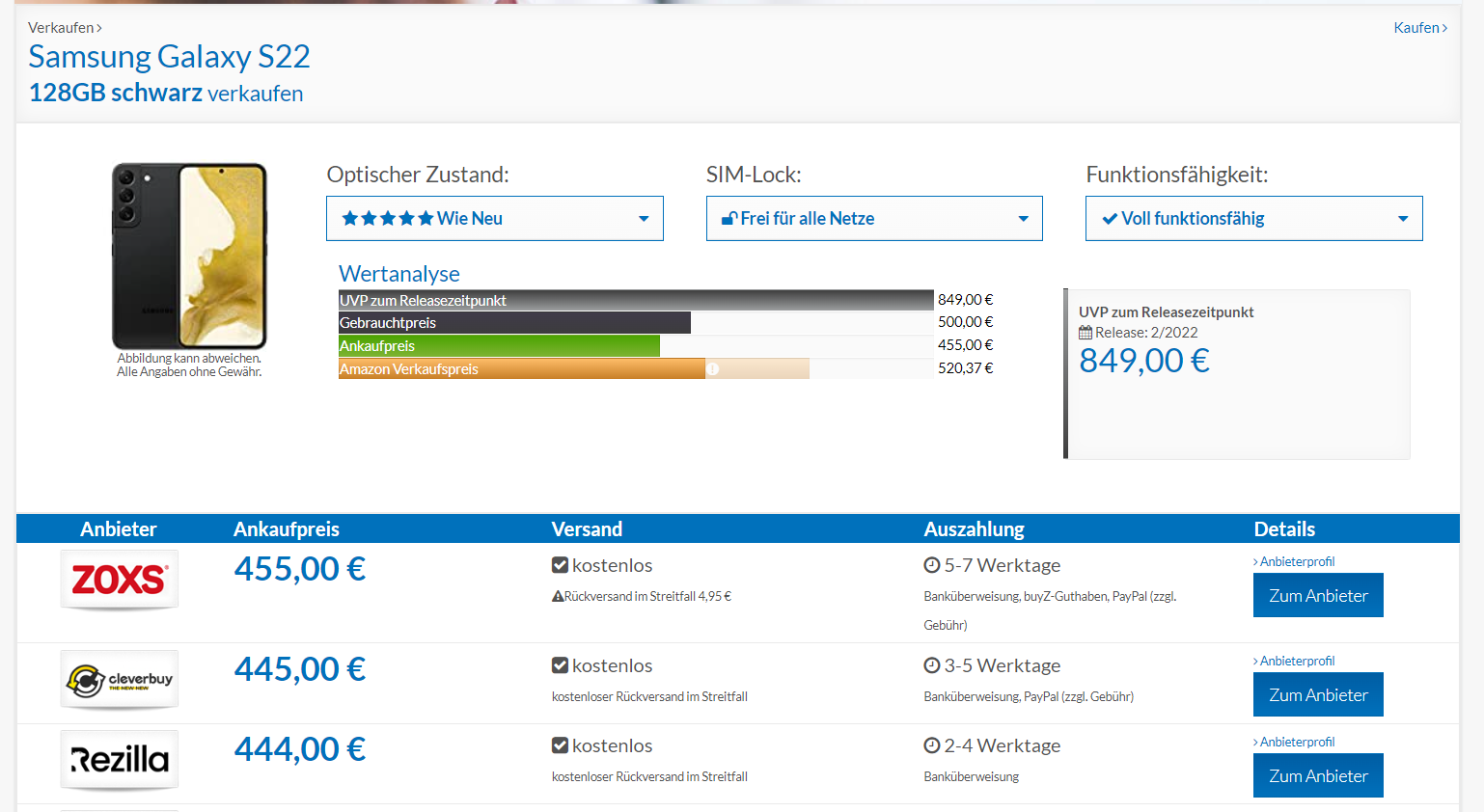Open the SIM-Lock dropdown
The width and height of the screenshot is (1484, 812).
pyautogui.click(x=873, y=219)
